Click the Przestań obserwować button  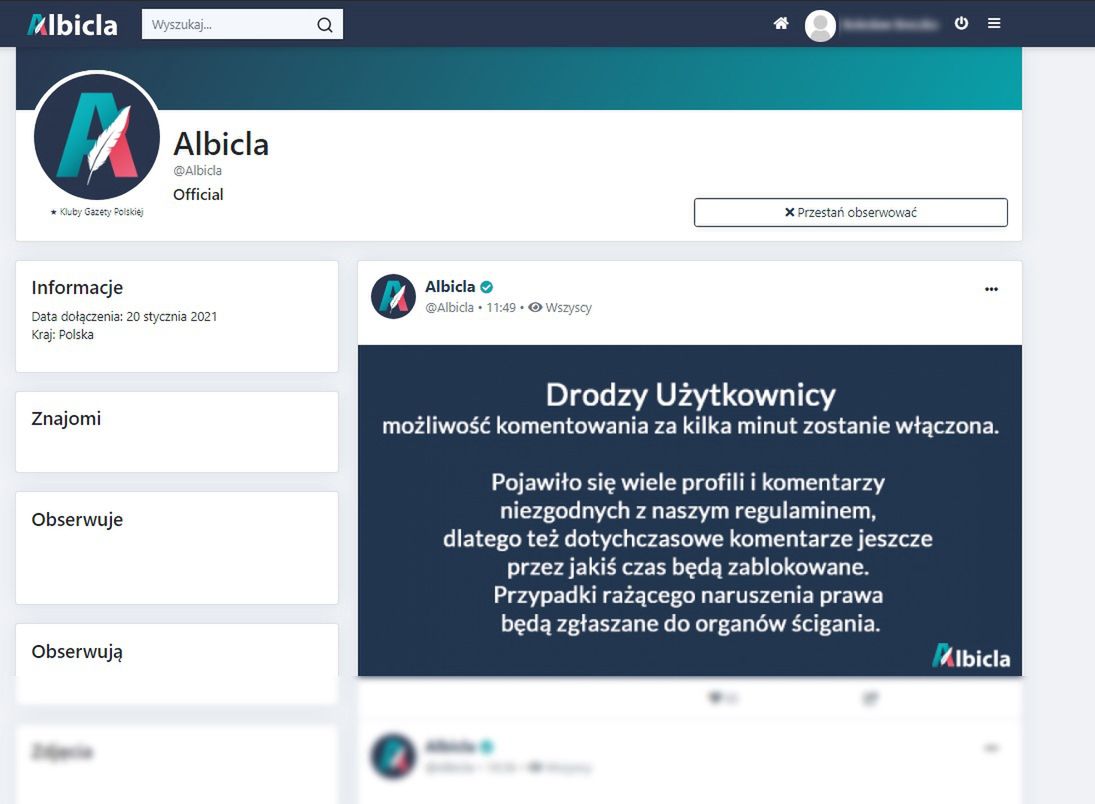851,212
